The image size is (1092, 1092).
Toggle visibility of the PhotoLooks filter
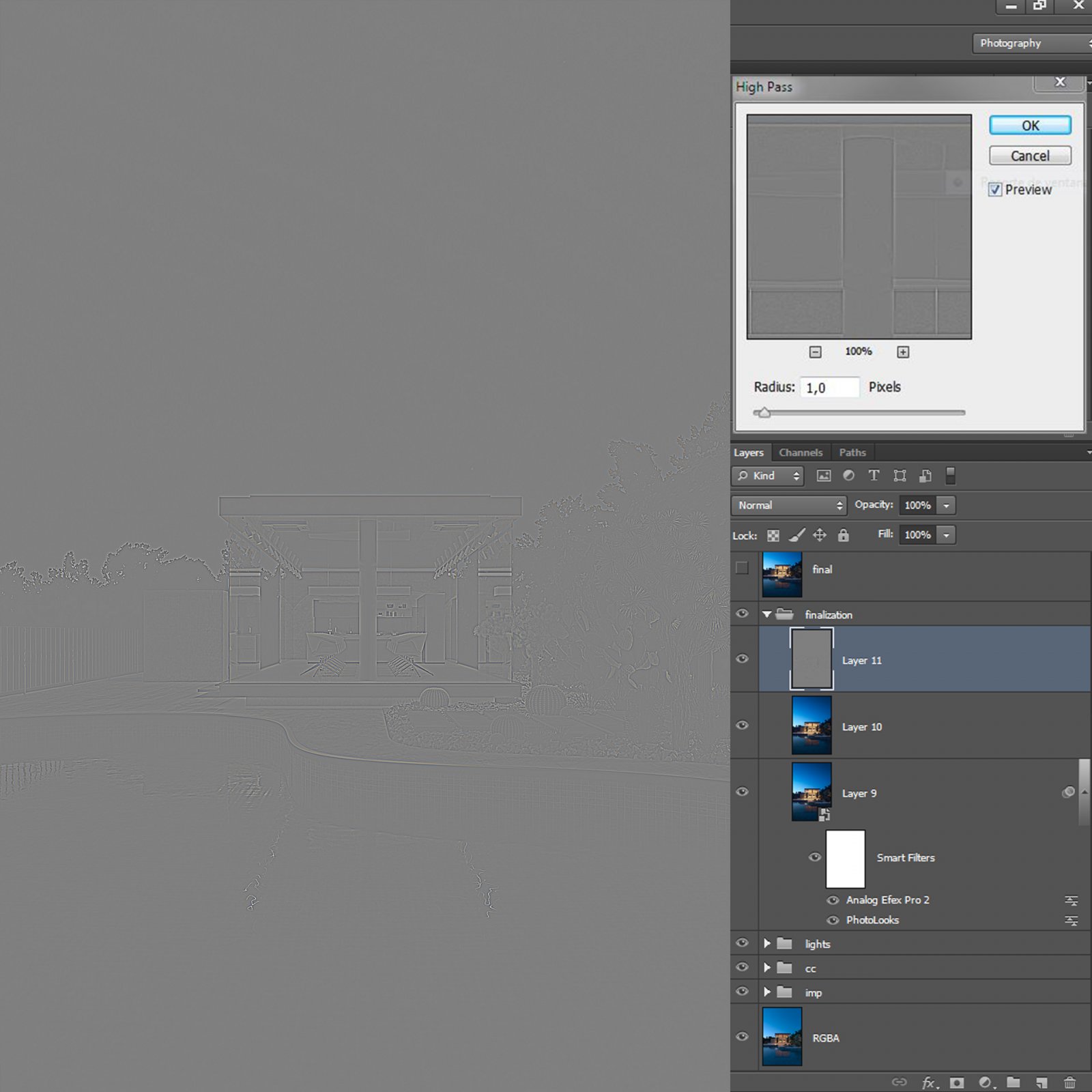pos(833,920)
